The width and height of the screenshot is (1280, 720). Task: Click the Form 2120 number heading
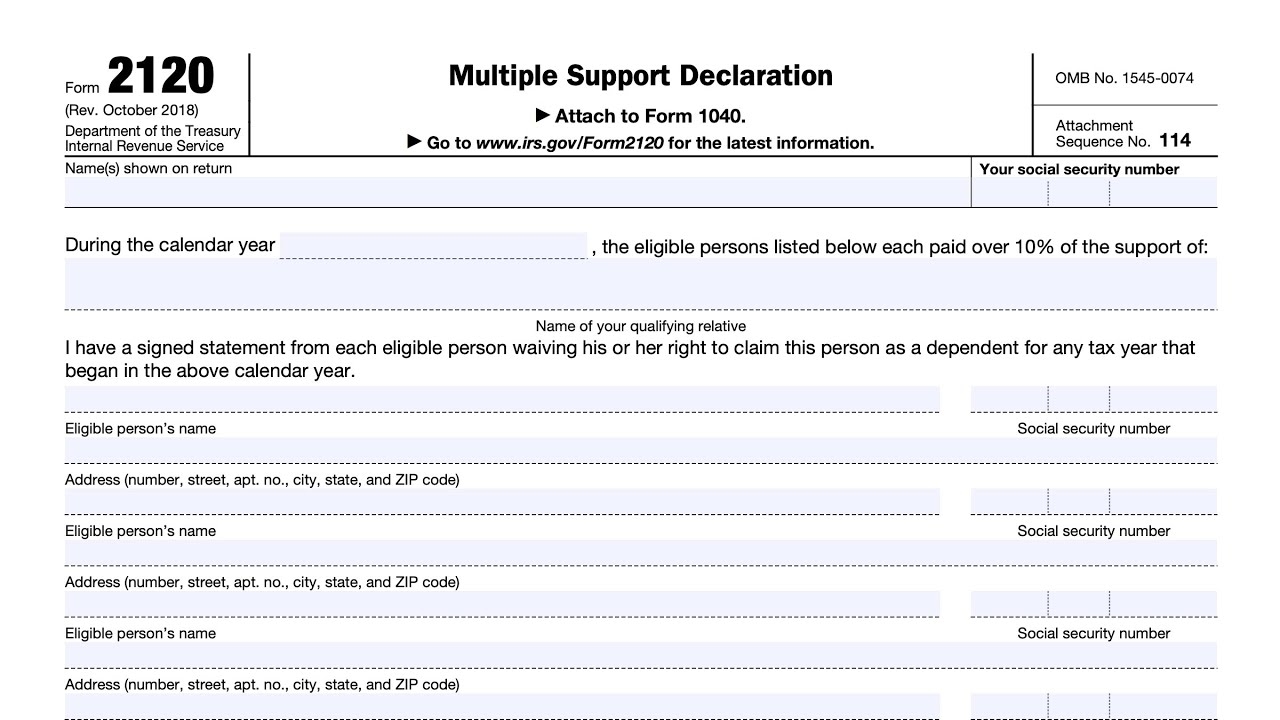pos(160,77)
